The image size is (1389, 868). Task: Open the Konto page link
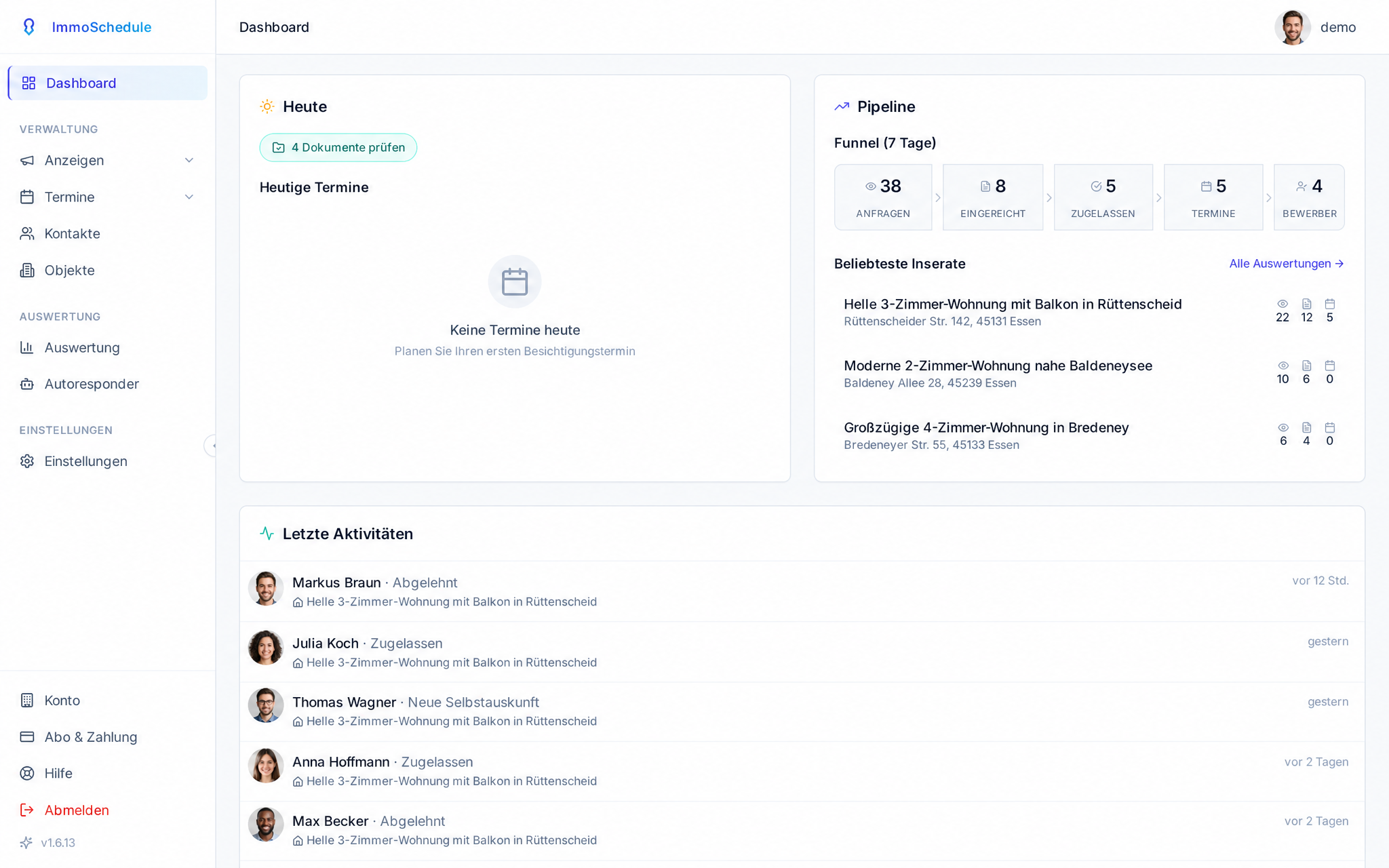pyautogui.click(x=108, y=701)
